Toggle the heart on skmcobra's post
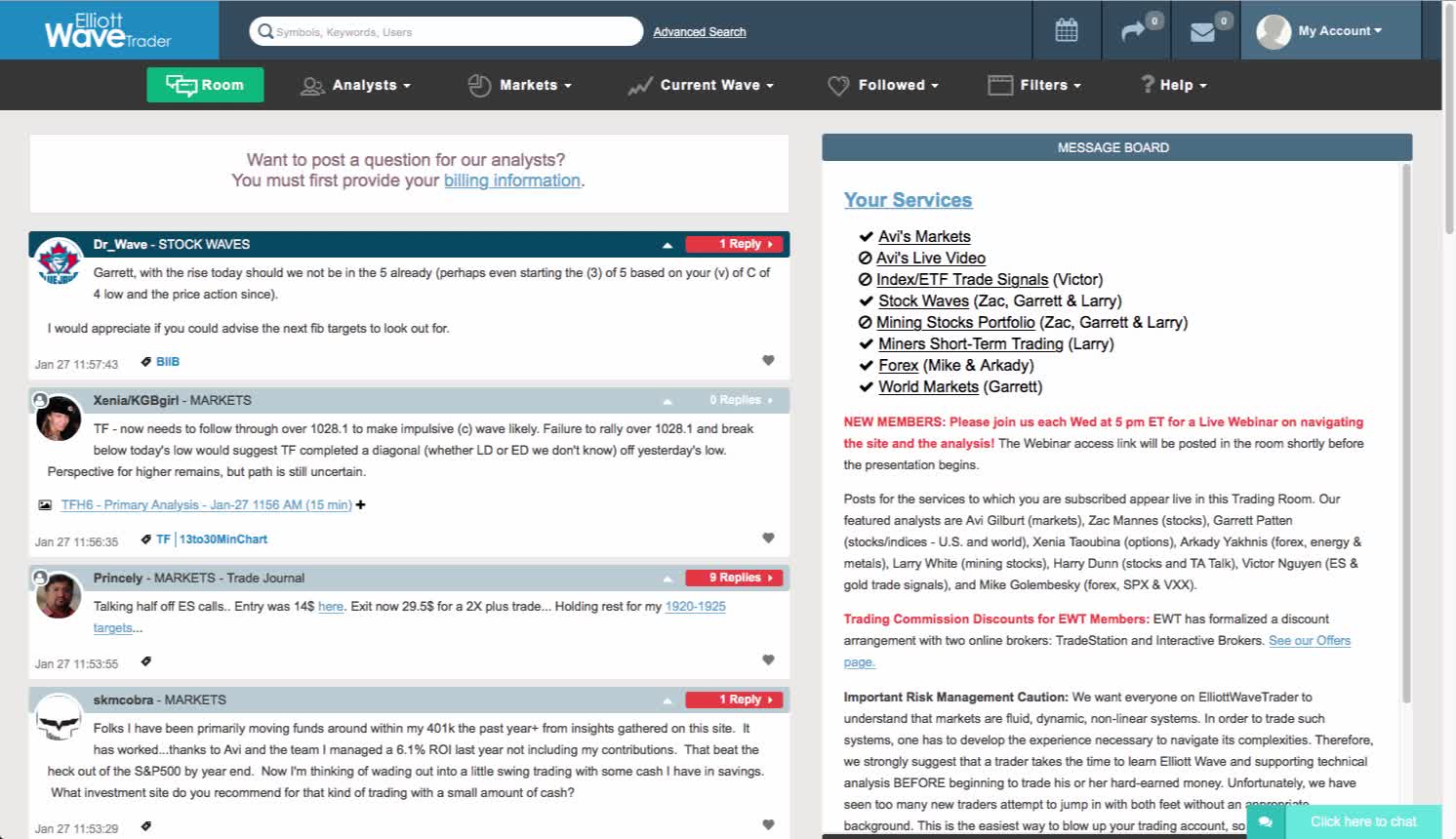The width and height of the screenshot is (1456, 839). tap(768, 825)
